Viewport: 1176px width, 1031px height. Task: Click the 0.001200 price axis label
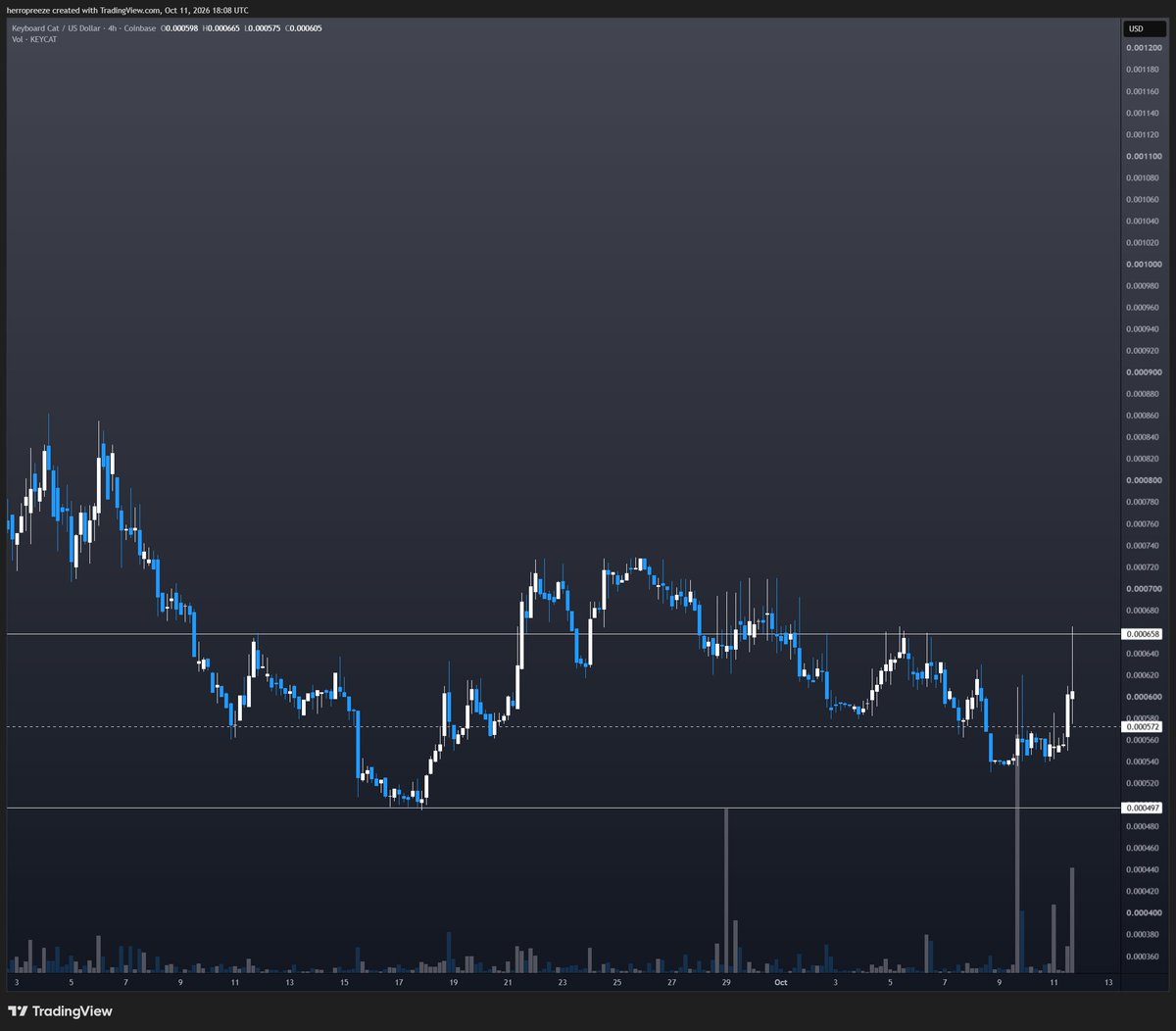pos(1144,48)
